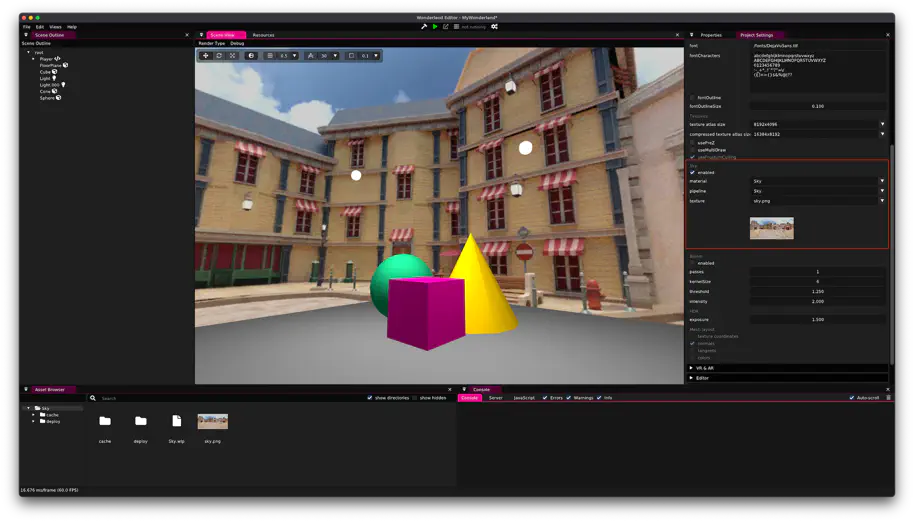
Task: Click the build hammer icon
Action: click(424, 27)
